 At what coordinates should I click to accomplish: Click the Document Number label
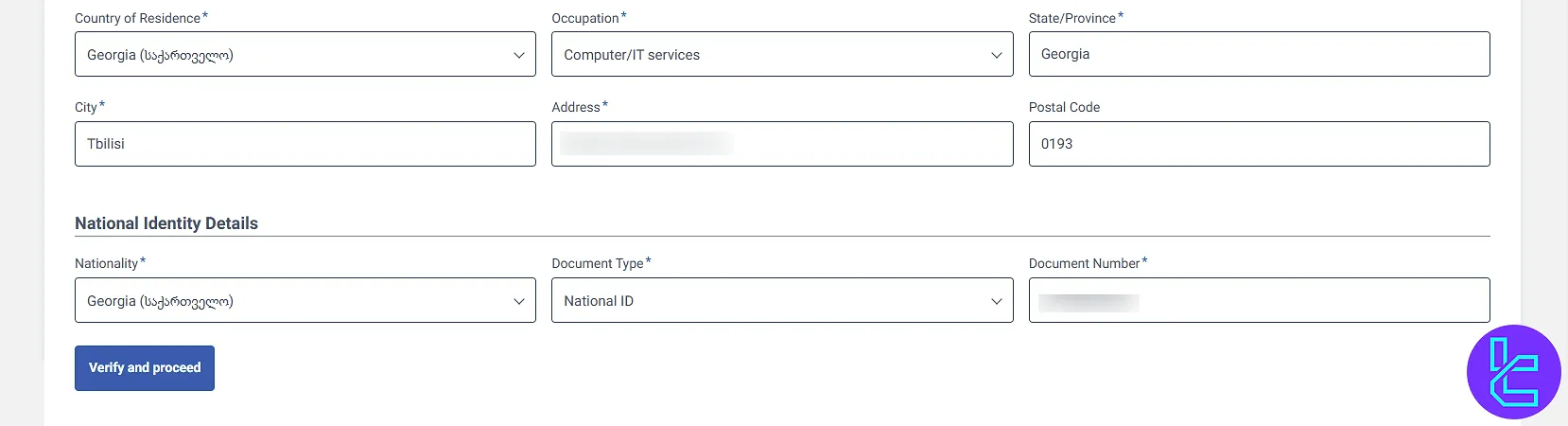pos(1084,263)
